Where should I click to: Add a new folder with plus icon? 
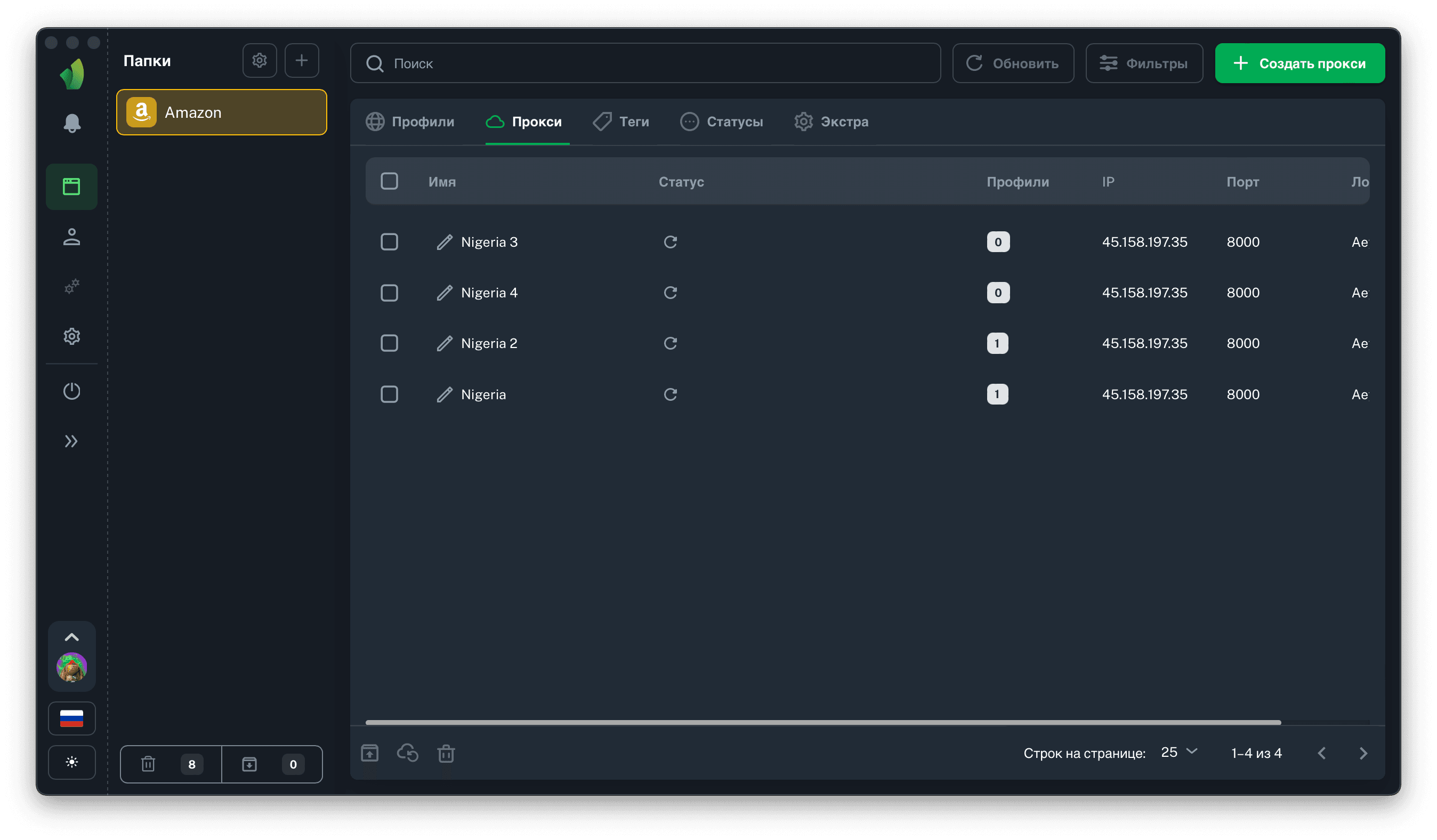[x=302, y=60]
